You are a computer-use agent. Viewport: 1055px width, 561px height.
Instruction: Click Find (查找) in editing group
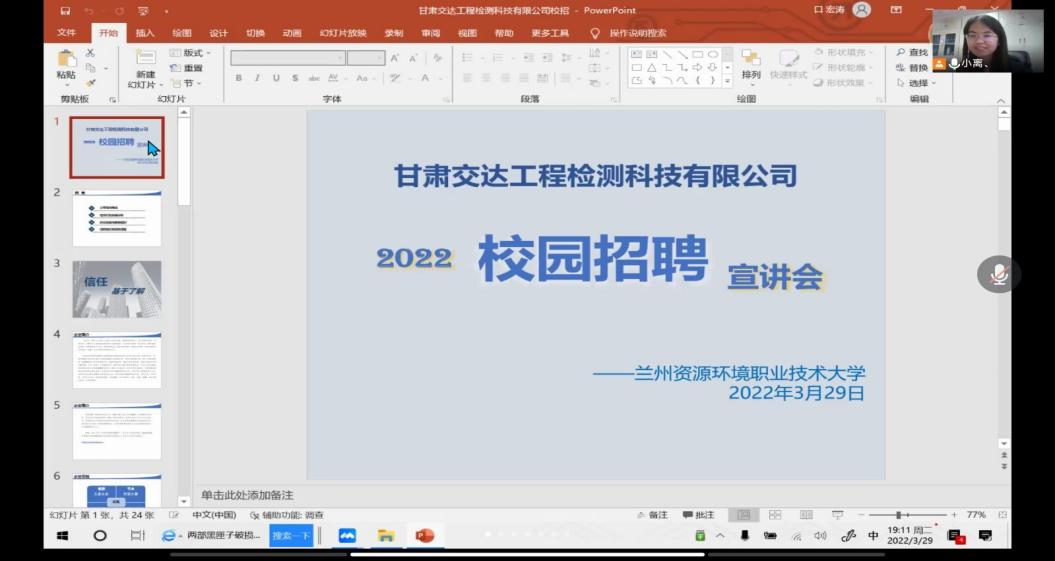912,52
